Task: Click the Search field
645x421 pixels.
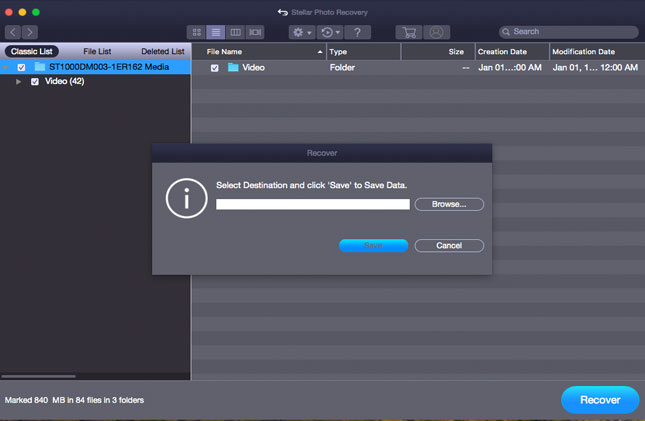Action: 568,32
